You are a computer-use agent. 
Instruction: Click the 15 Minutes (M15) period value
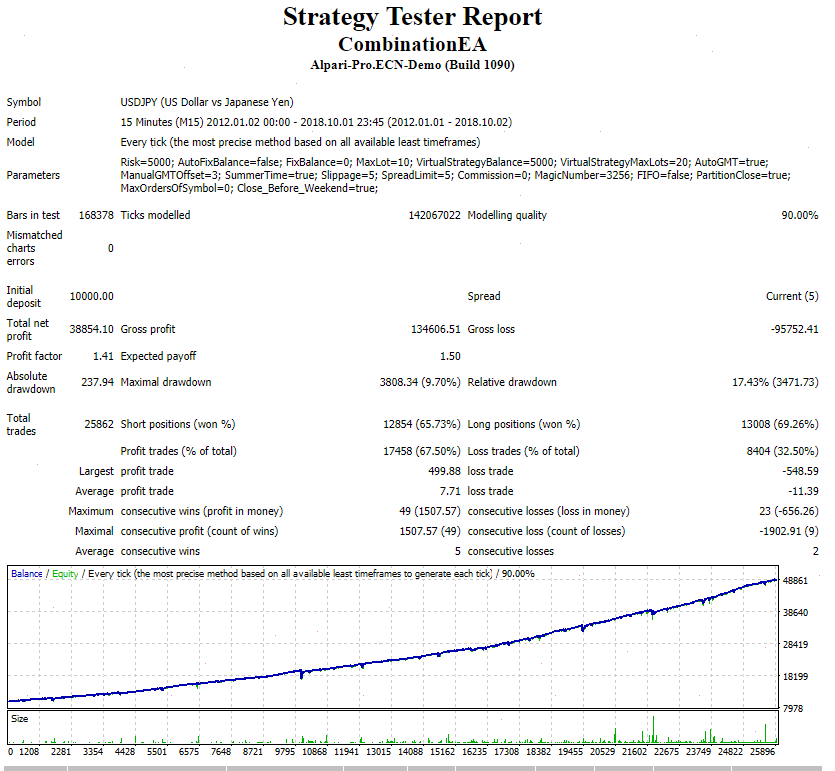pos(316,122)
